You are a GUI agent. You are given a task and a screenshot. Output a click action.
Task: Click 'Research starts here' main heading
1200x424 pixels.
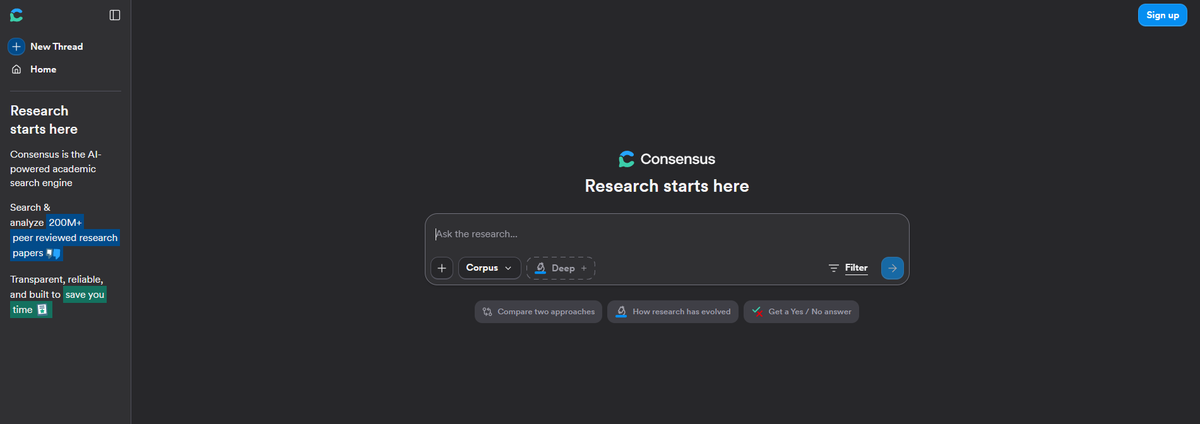coord(666,186)
